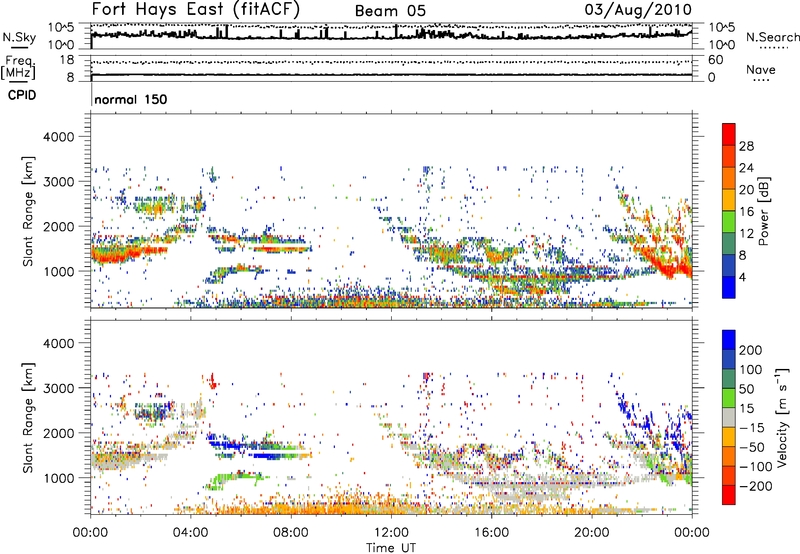This screenshot has height=554, width=800.
Task: Click the 'Nave' legend label
Action: (x=761, y=69)
